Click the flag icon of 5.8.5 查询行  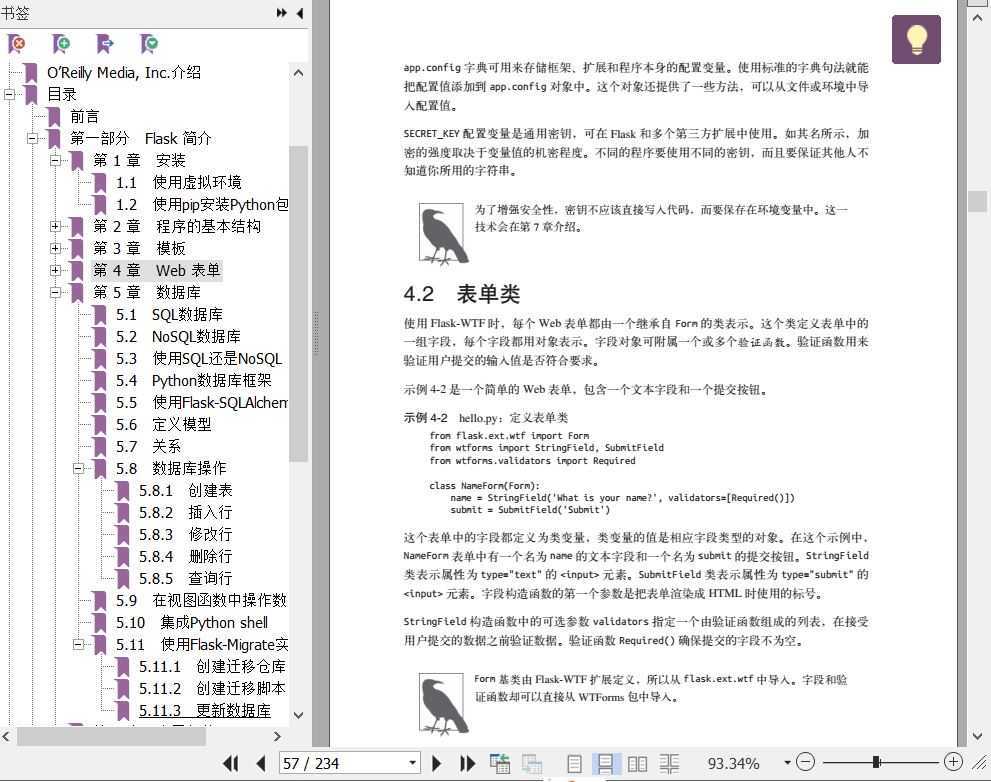click(123, 578)
